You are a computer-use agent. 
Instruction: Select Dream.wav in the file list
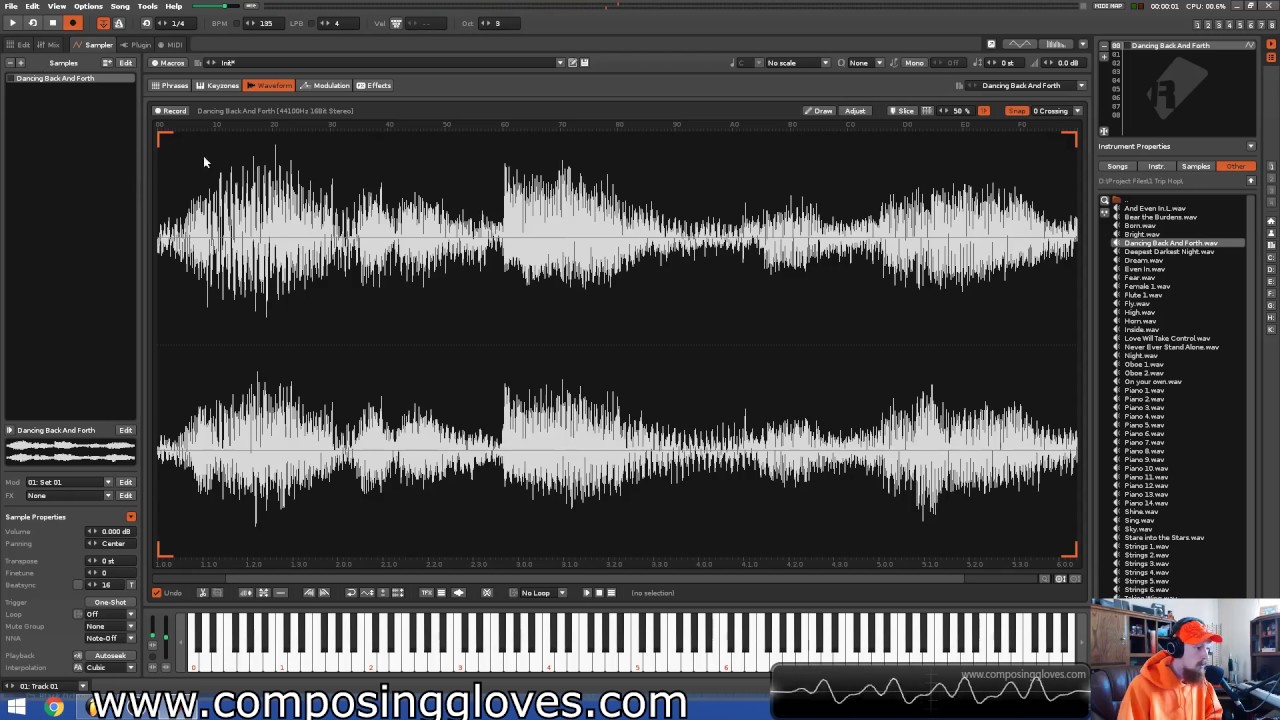1143,260
